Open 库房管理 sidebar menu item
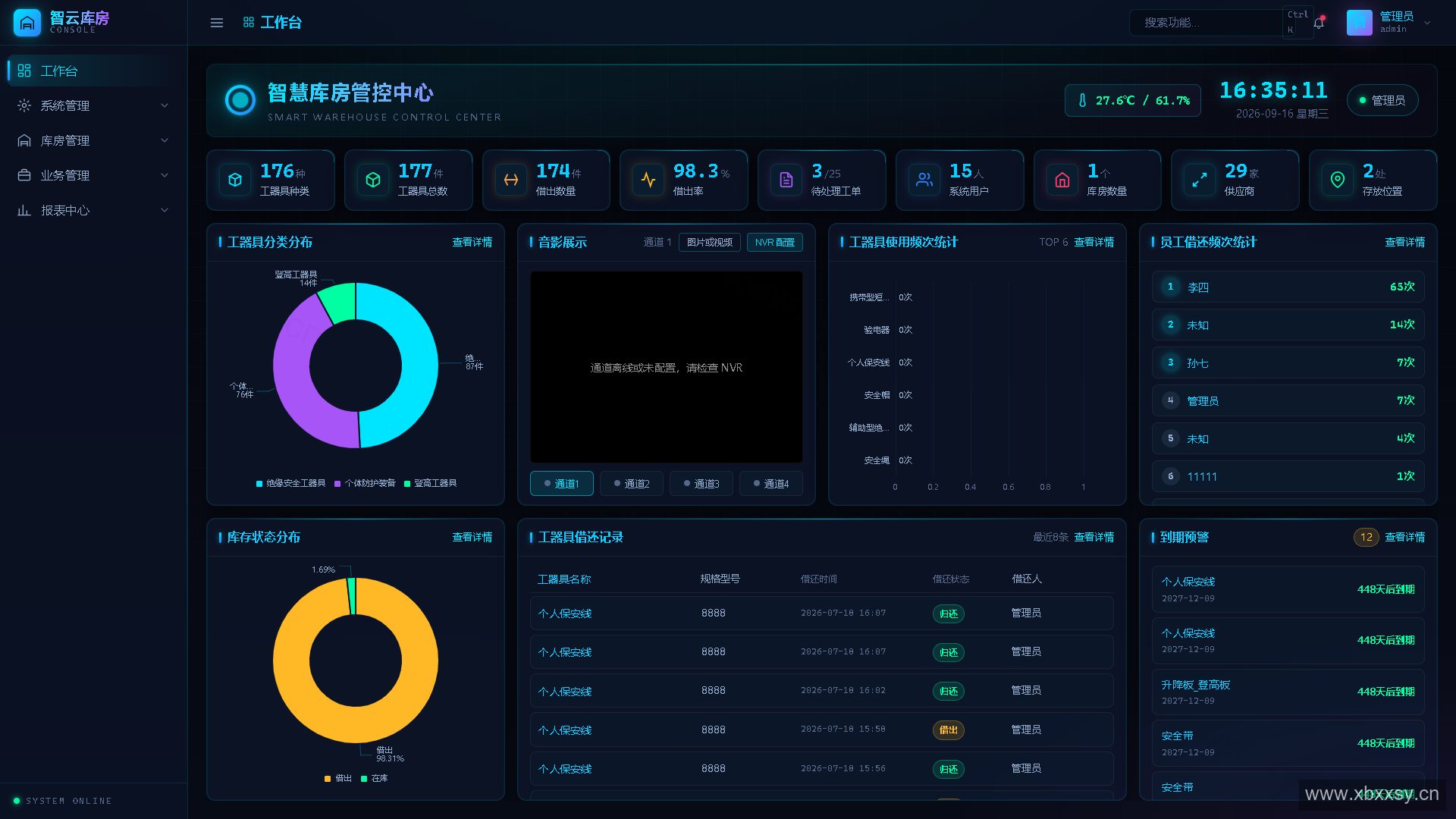The height and width of the screenshot is (819, 1456). [94, 140]
